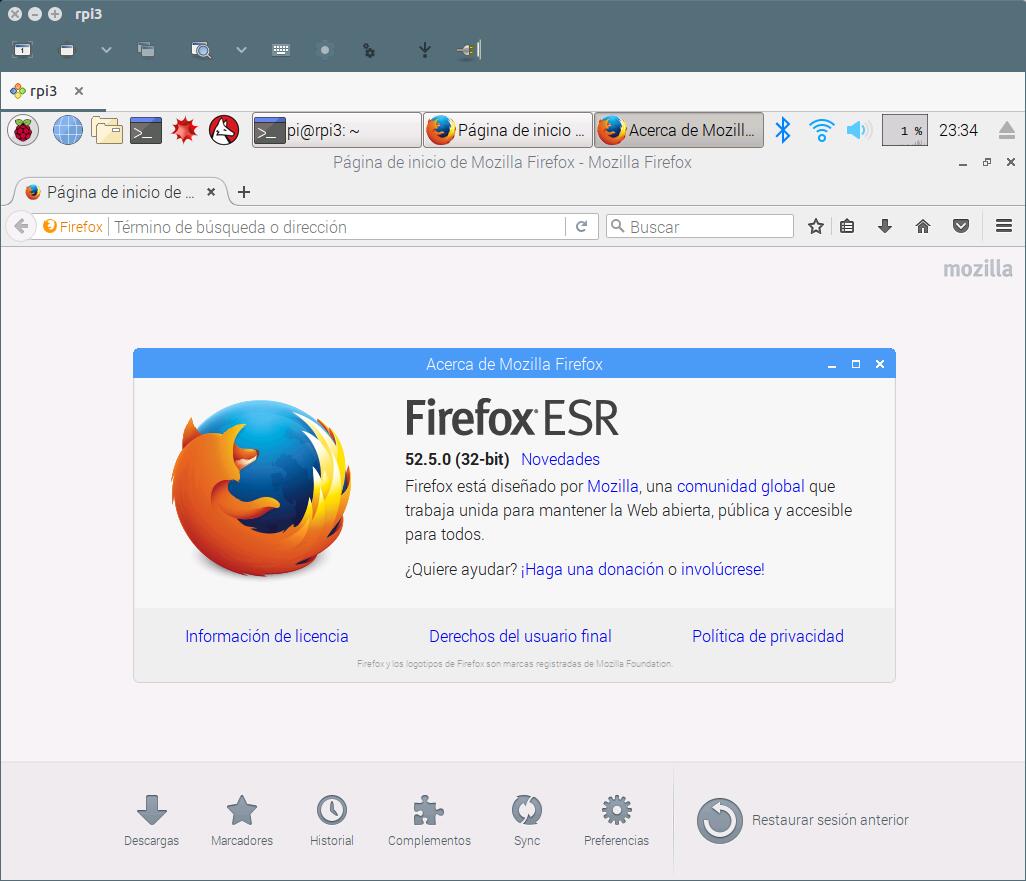Viewport: 1026px width, 881px height.
Task: Open Preferencias gear icon
Action: pyautogui.click(x=616, y=820)
